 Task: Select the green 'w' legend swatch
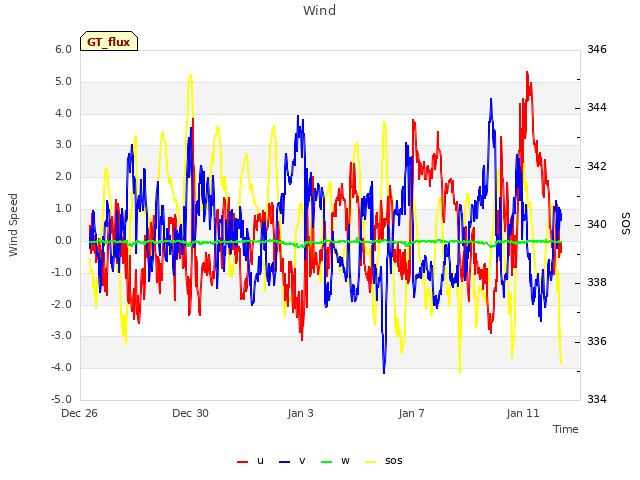coord(327,462)
